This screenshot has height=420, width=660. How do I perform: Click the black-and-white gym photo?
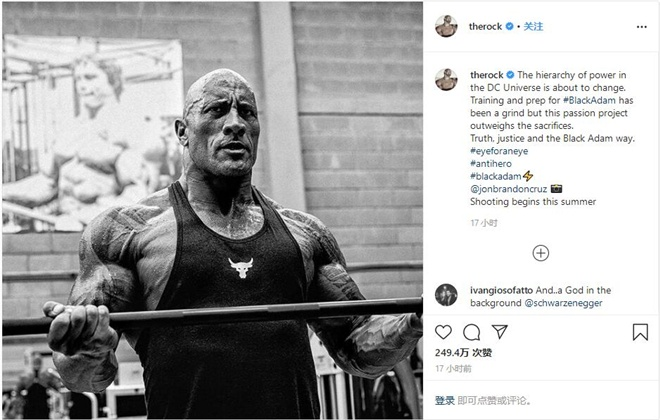click(x=212, y=210)
